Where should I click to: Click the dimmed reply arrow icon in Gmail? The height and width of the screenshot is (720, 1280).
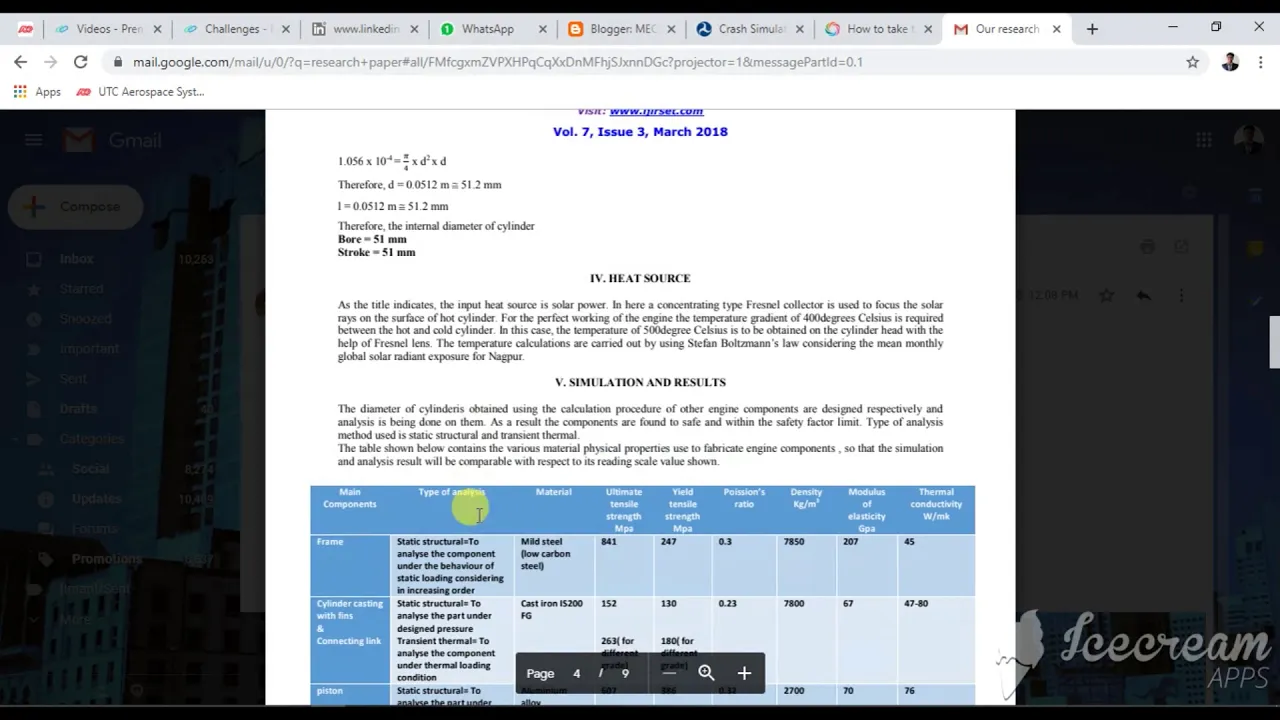coord(1144,296)
